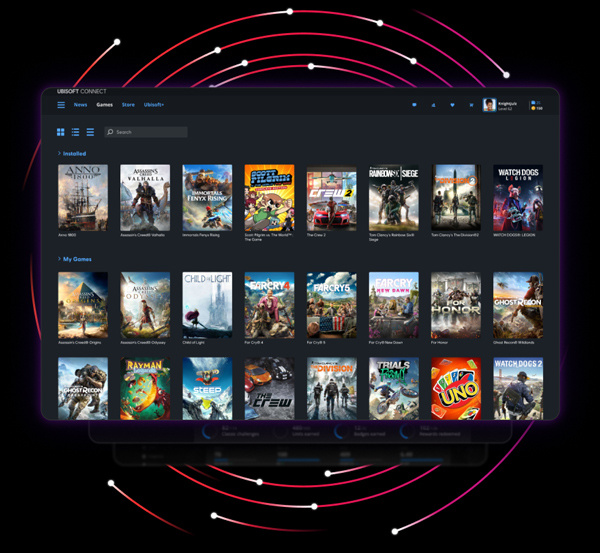
Task: Open Immortals Fenyx Rising cover
Action: (207, 197)
